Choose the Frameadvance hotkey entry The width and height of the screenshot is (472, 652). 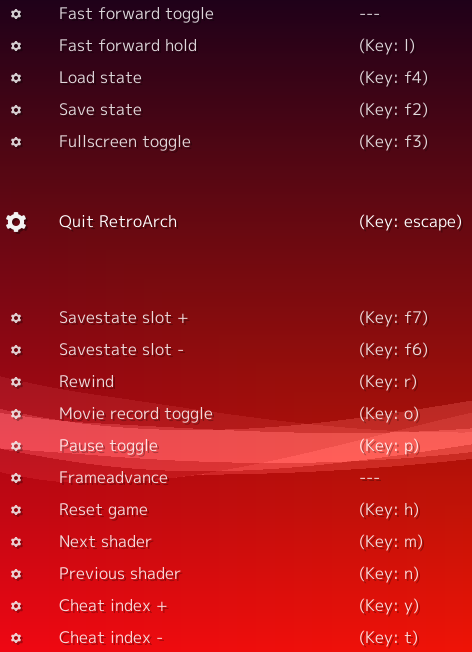[x=236, y=478]
